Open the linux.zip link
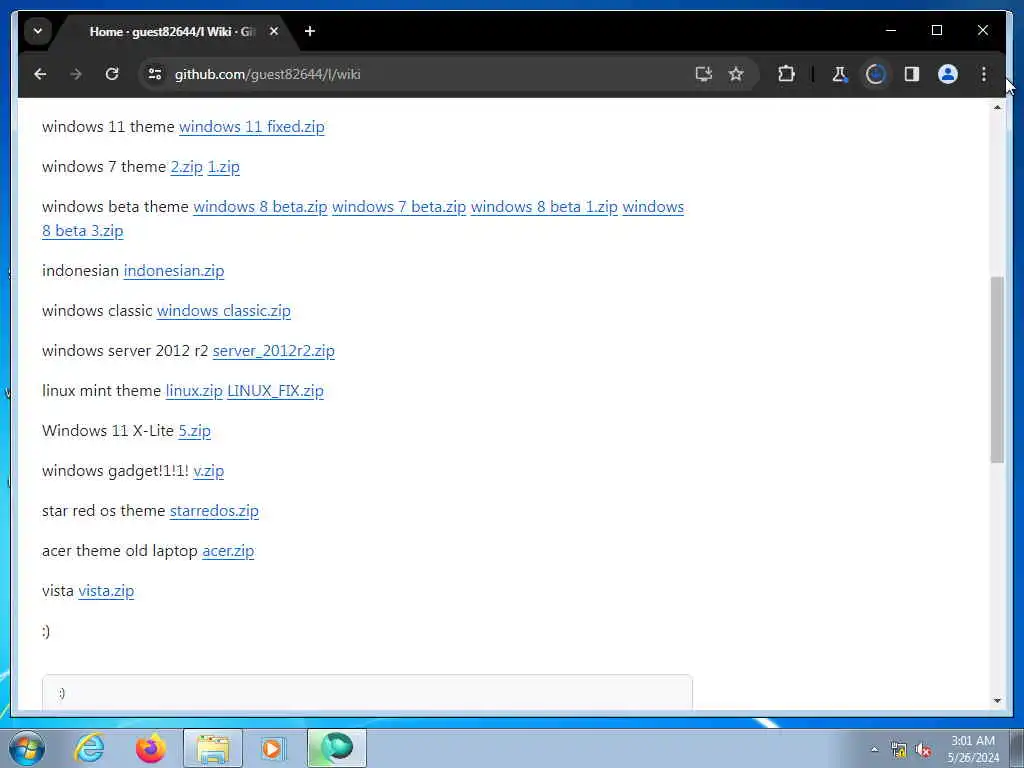Screen dimensions: 1024x768 click(194, 391)
